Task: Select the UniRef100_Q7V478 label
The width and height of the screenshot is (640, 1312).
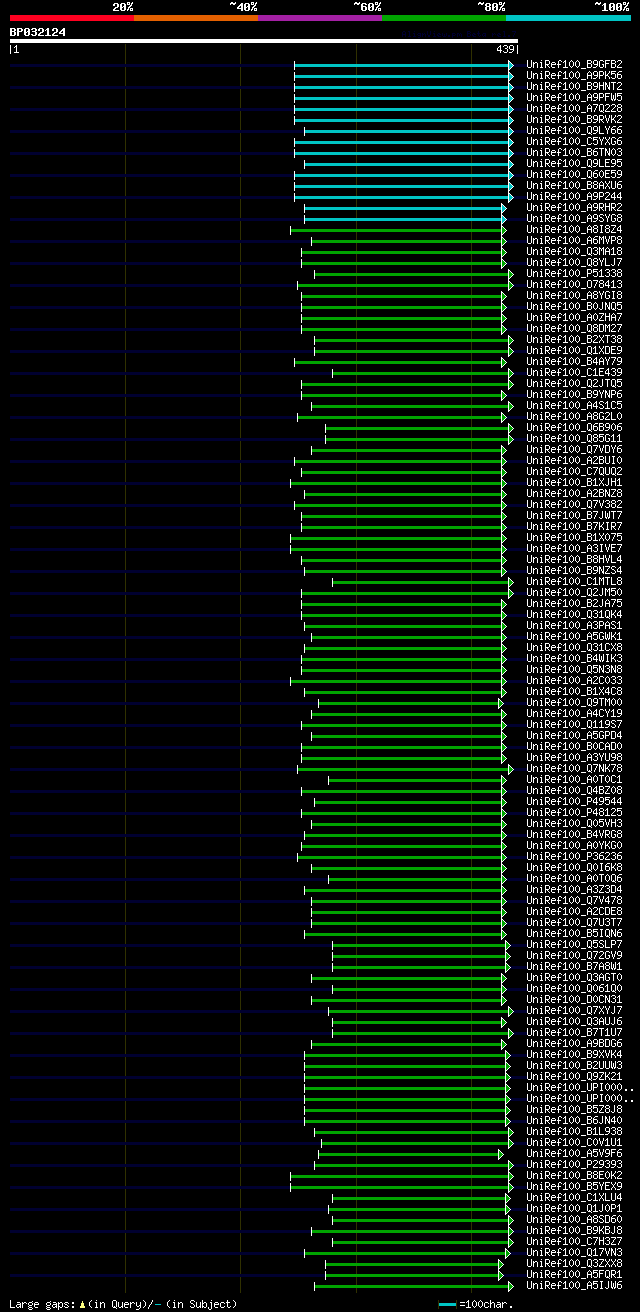Action: point(574,901)
